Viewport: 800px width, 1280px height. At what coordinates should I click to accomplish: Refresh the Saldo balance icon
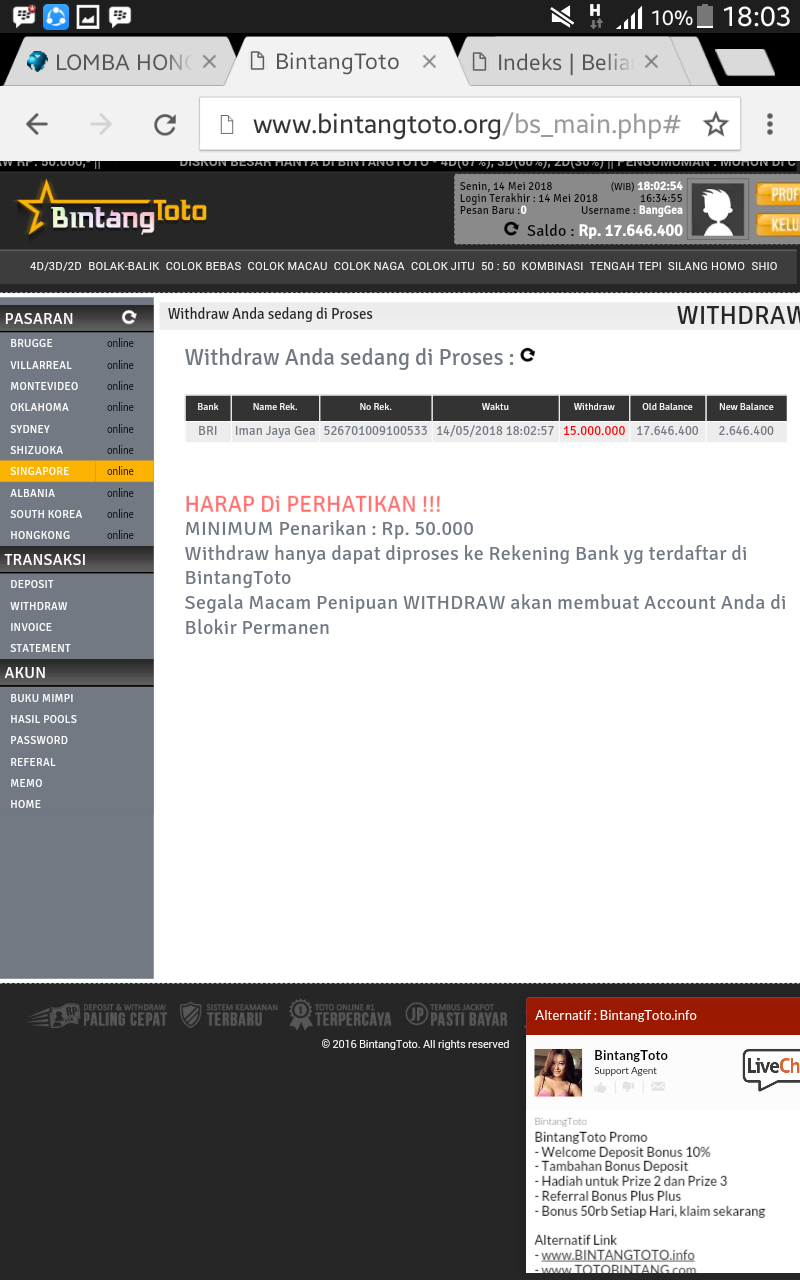511,229
